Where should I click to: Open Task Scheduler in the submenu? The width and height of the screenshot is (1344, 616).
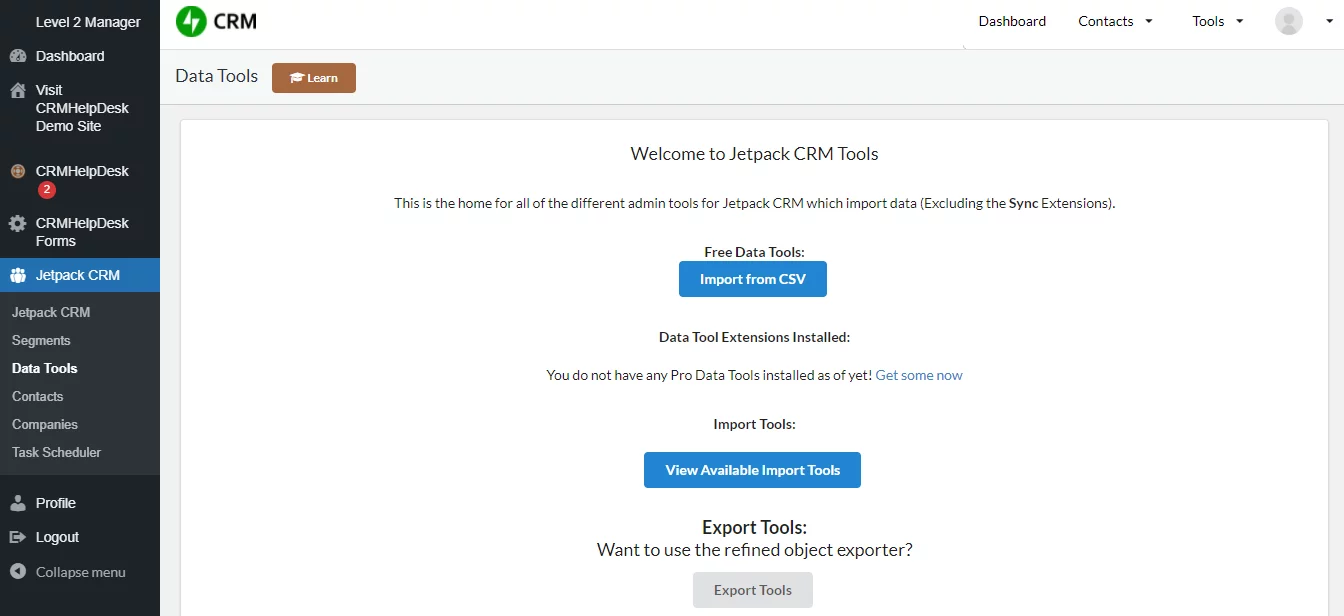(57, 452)
